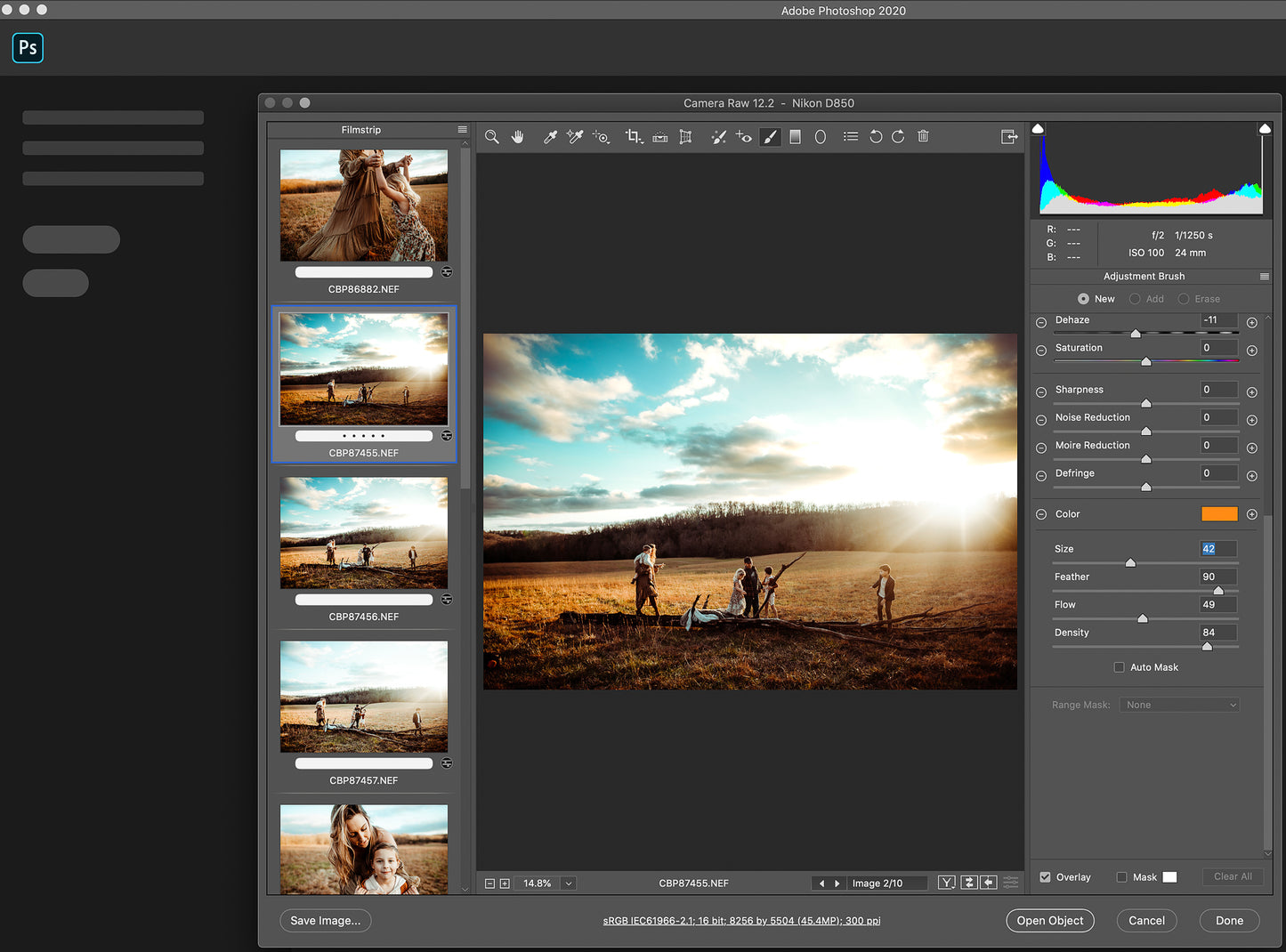This screenshot has width=1286, height=952.
Task: Open the zoom level dropdown
Action: tap(568, 883)
